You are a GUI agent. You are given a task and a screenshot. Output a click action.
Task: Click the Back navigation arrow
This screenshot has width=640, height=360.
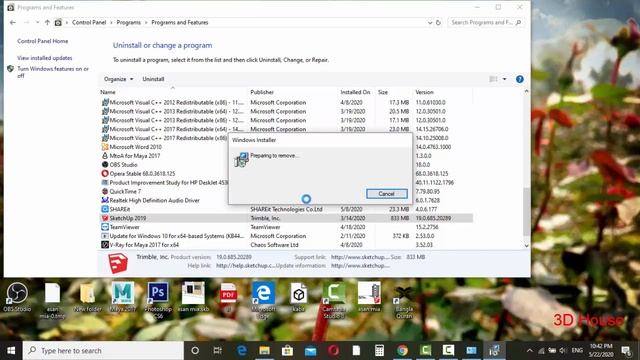(x=13, y=22)
